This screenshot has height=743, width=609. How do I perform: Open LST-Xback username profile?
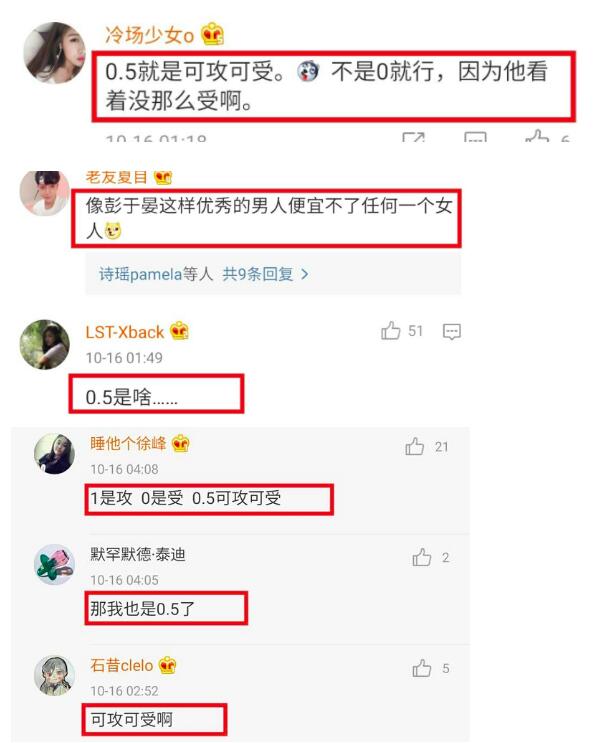click(125, 332)
